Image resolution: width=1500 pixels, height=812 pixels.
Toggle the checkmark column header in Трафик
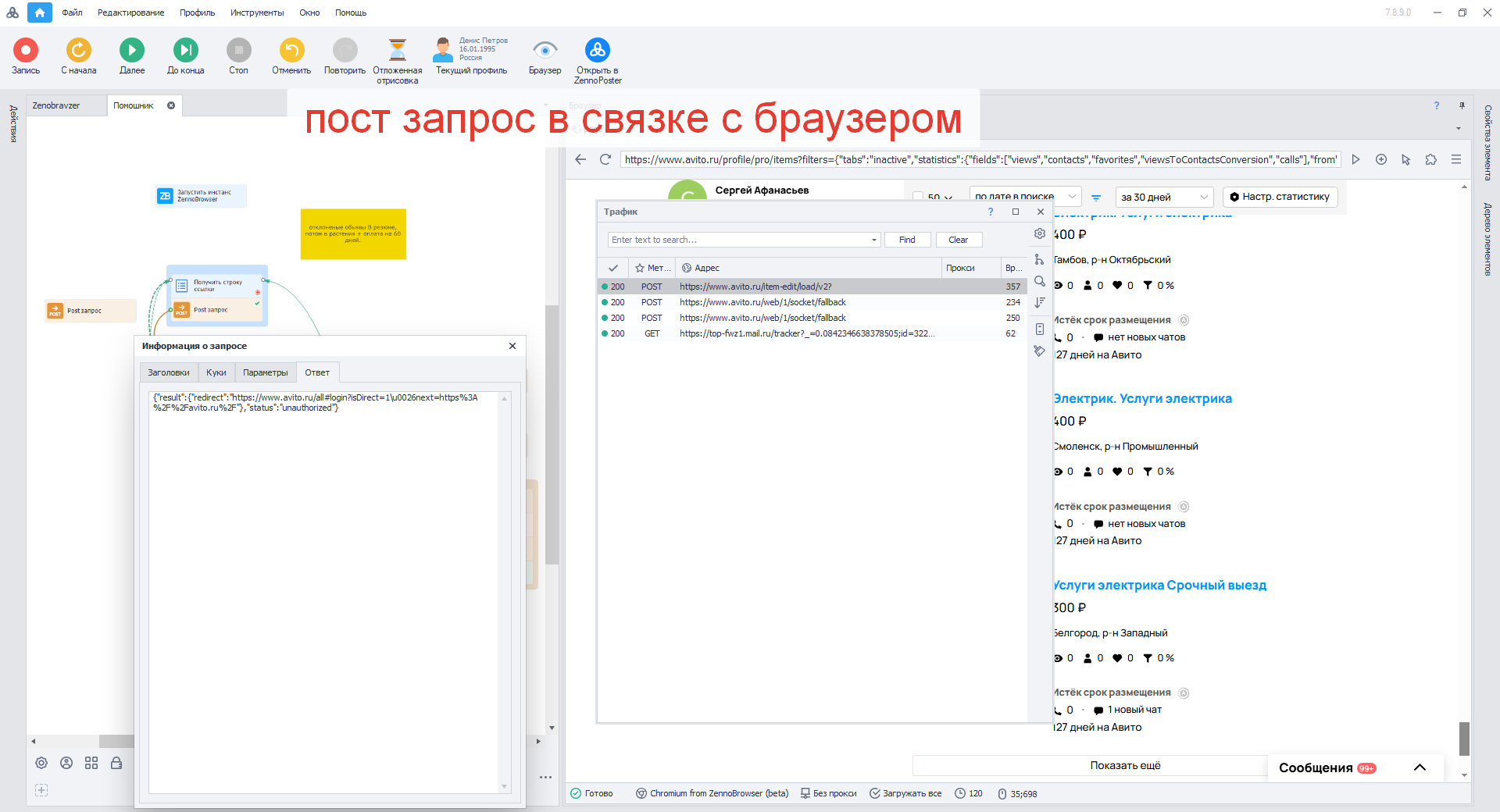click(613, 268)
